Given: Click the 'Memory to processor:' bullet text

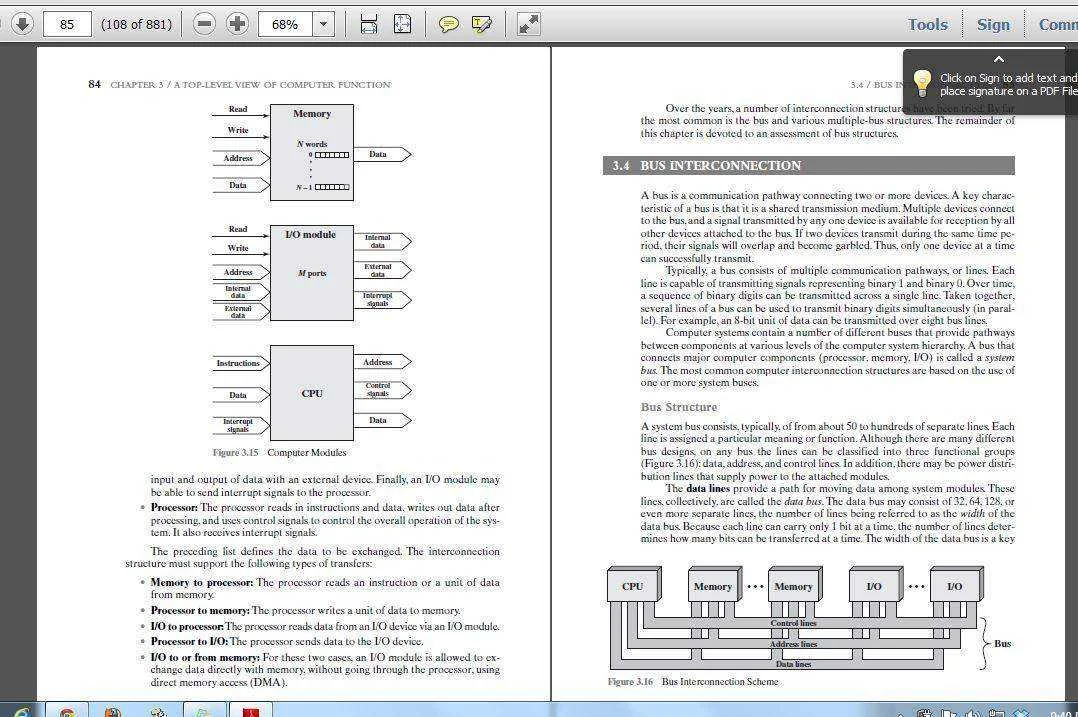Looking at the screenshot, I should click(201, 582).
